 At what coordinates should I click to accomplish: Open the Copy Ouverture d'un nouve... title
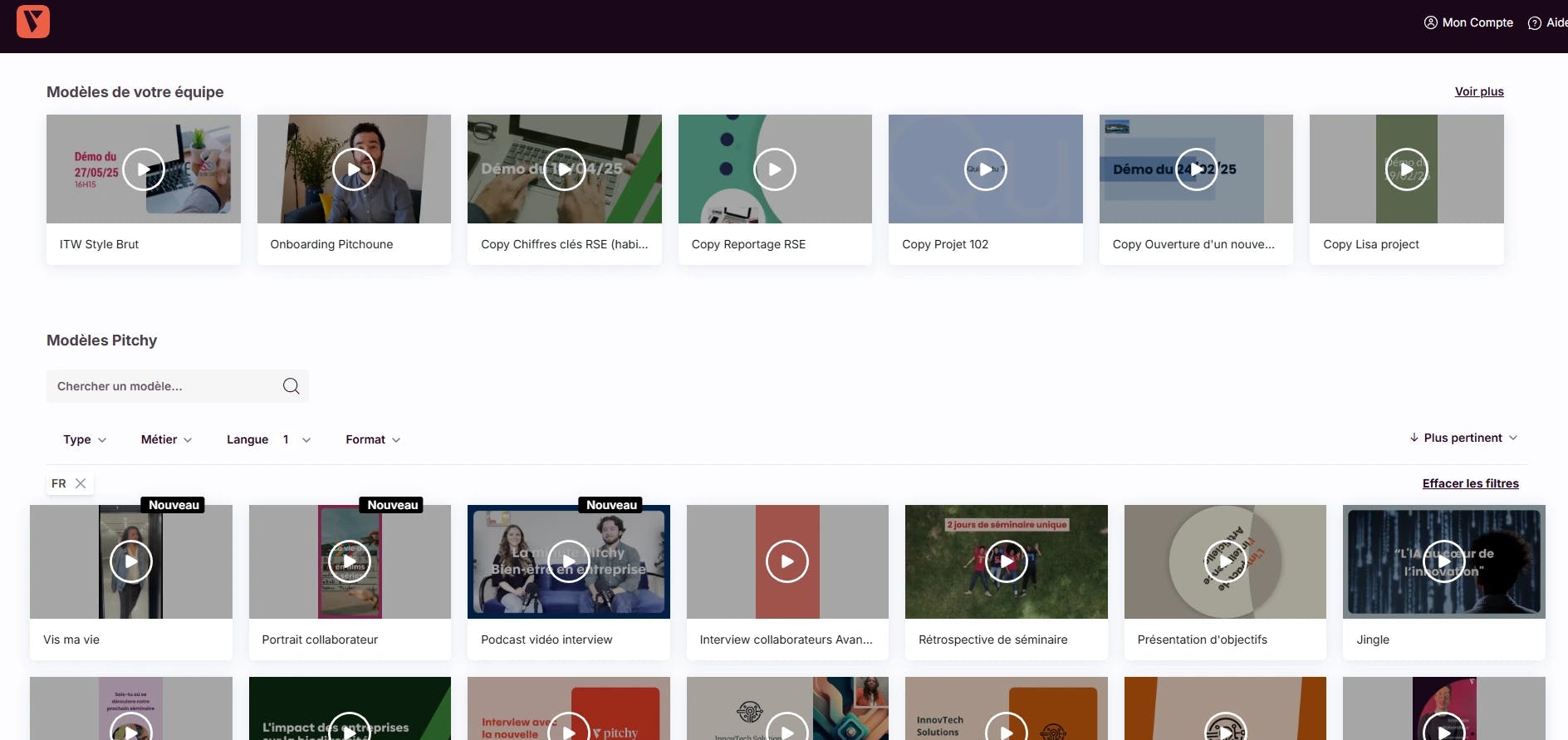(1193, 244)
